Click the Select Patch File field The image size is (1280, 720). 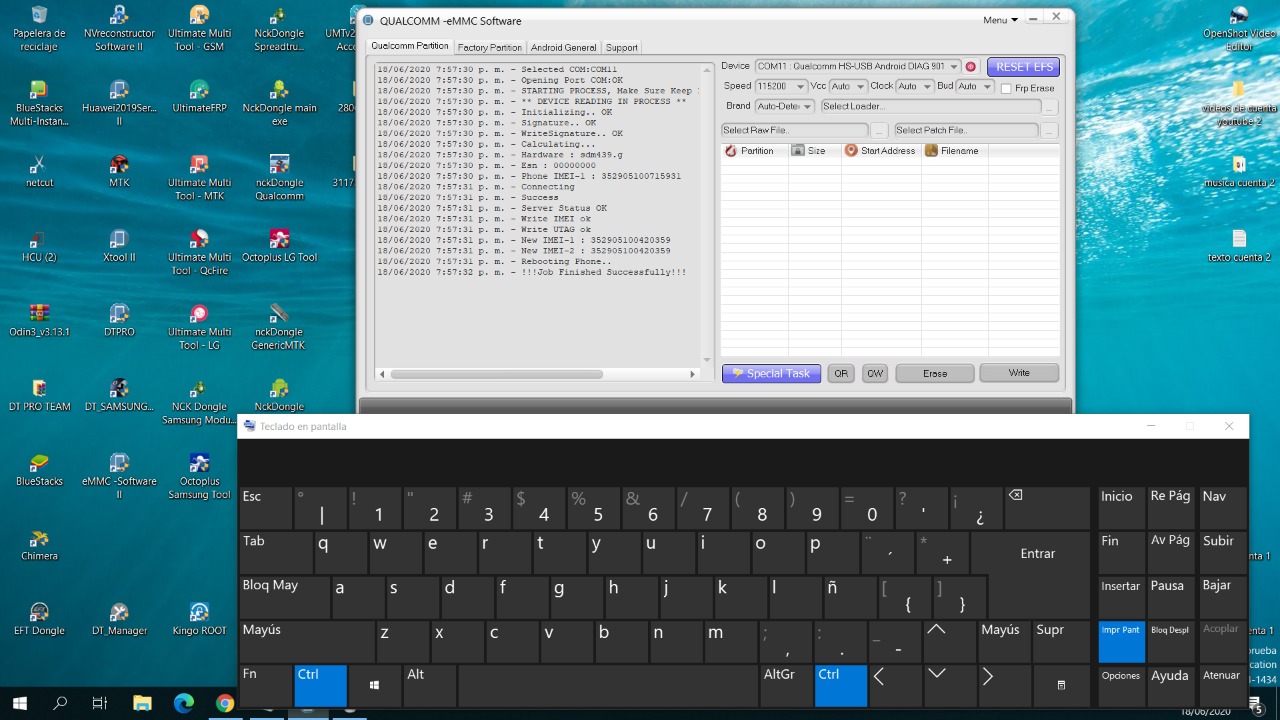pos(966,131)
